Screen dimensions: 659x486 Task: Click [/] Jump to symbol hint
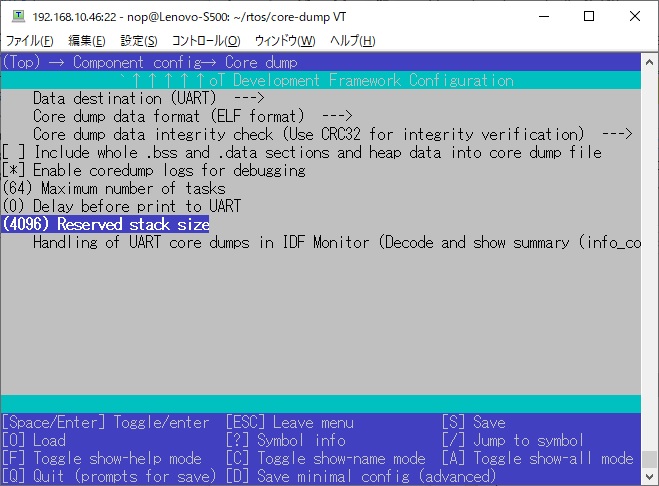[x=513, y=440]
